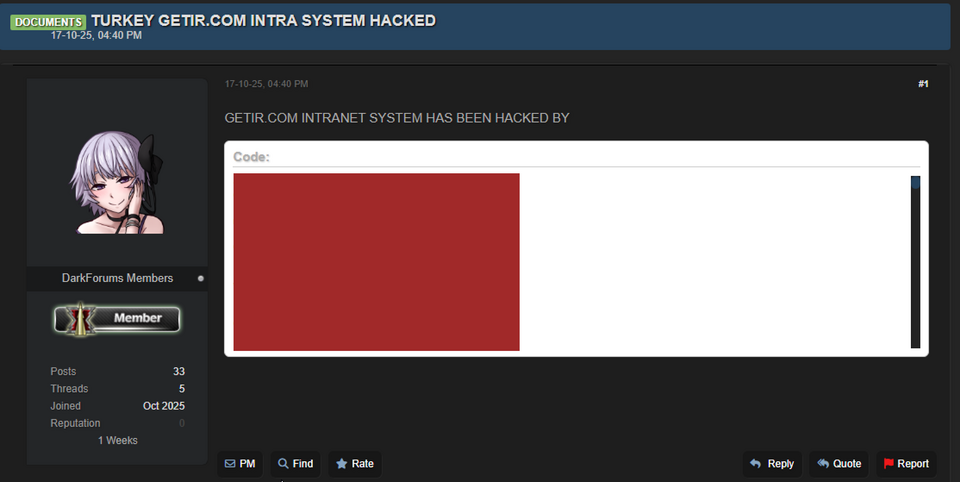Image resolution: width=960 pixels, height=482 pixels.
Task: Report the post with the red flag
Action: pyautogui.click(x=906, y=464)
